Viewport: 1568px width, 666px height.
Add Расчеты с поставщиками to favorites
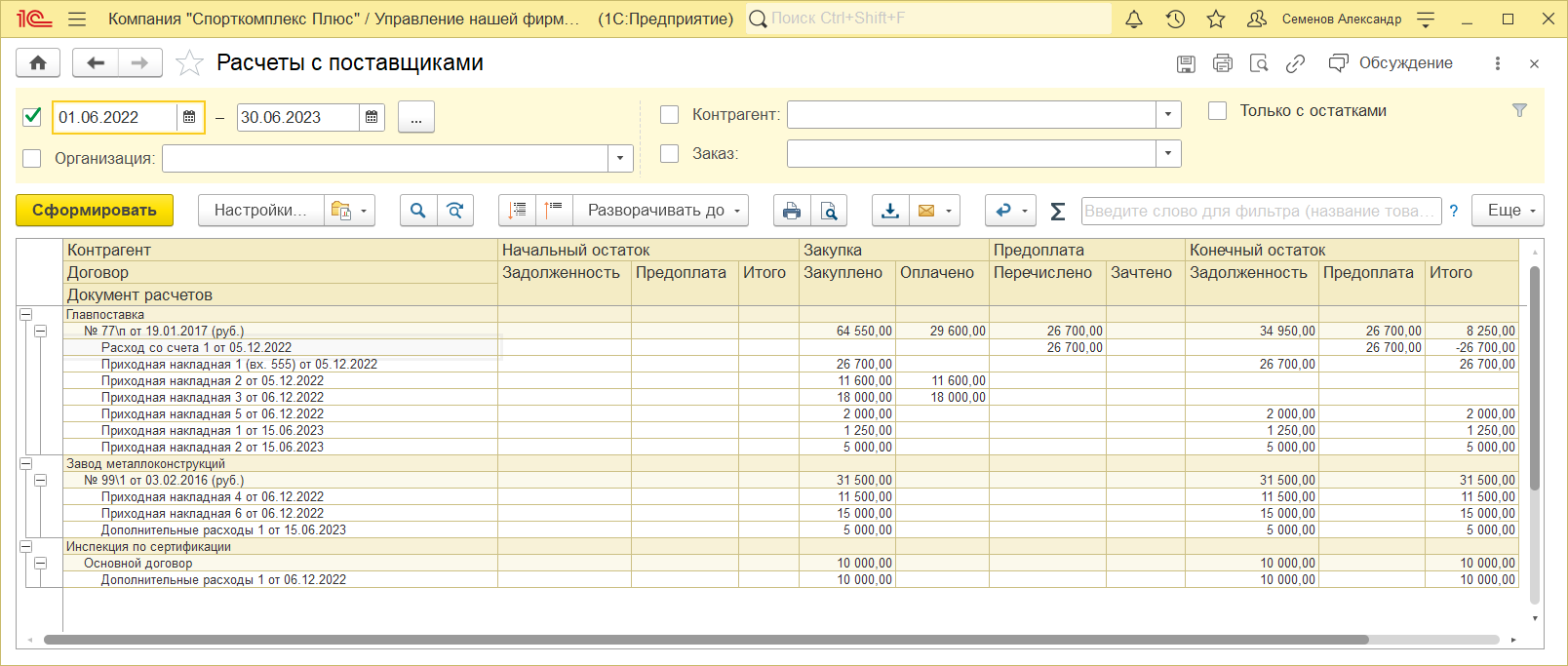(189, 63)
